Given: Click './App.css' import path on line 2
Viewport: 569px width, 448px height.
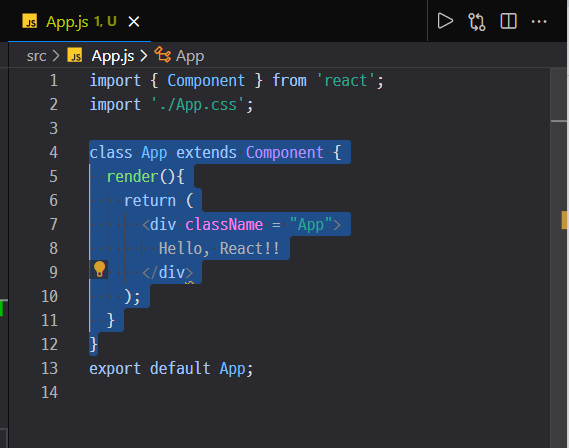Looking at the screenshot, I should (x=198, y=105).
